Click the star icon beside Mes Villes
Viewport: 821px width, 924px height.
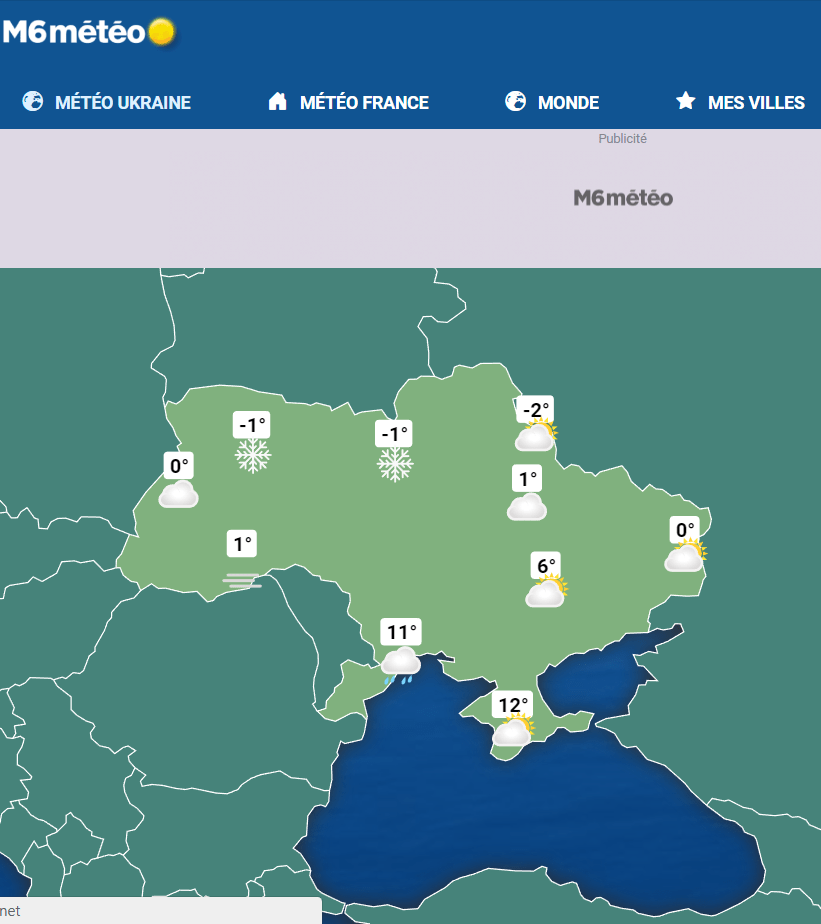pyautogui.click(x=685, y=101)
